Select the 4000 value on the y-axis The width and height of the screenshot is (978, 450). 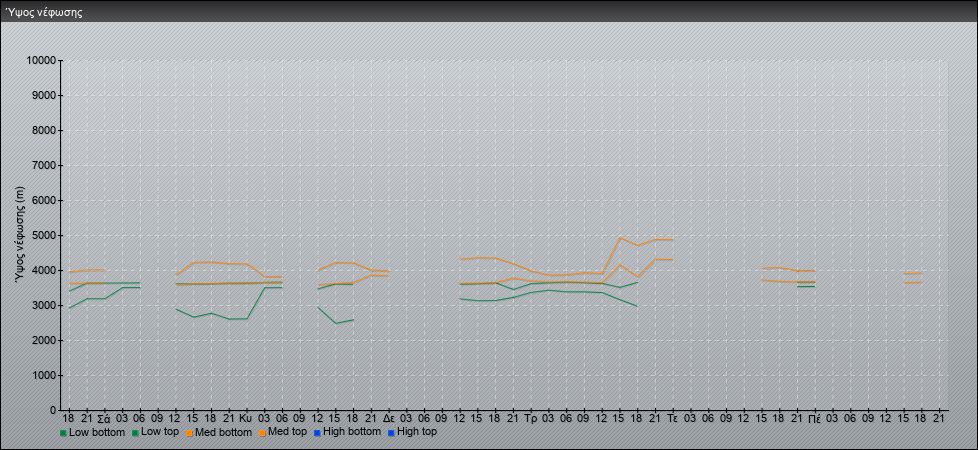coord(44,270)
